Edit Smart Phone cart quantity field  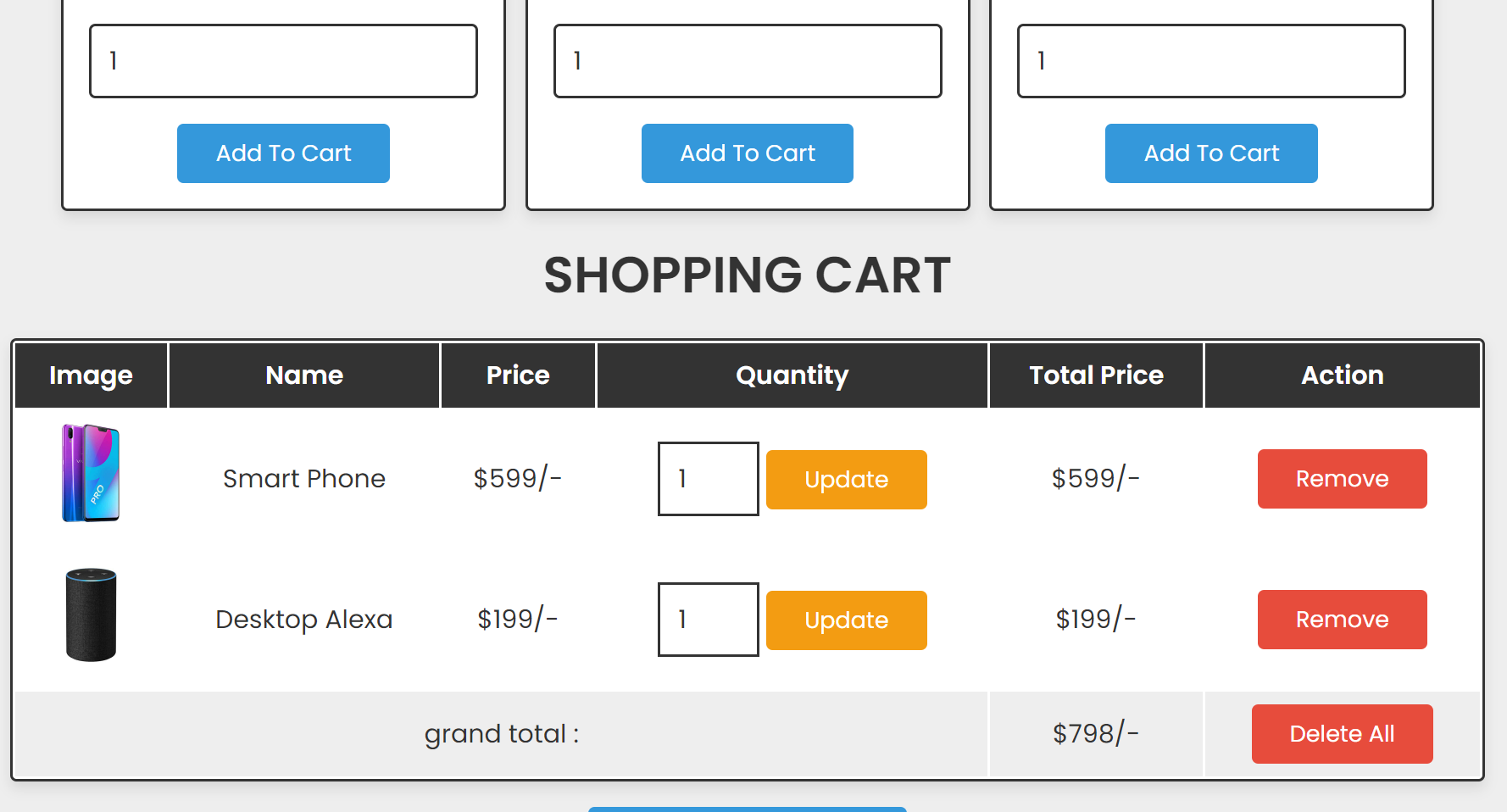(708, 479)
